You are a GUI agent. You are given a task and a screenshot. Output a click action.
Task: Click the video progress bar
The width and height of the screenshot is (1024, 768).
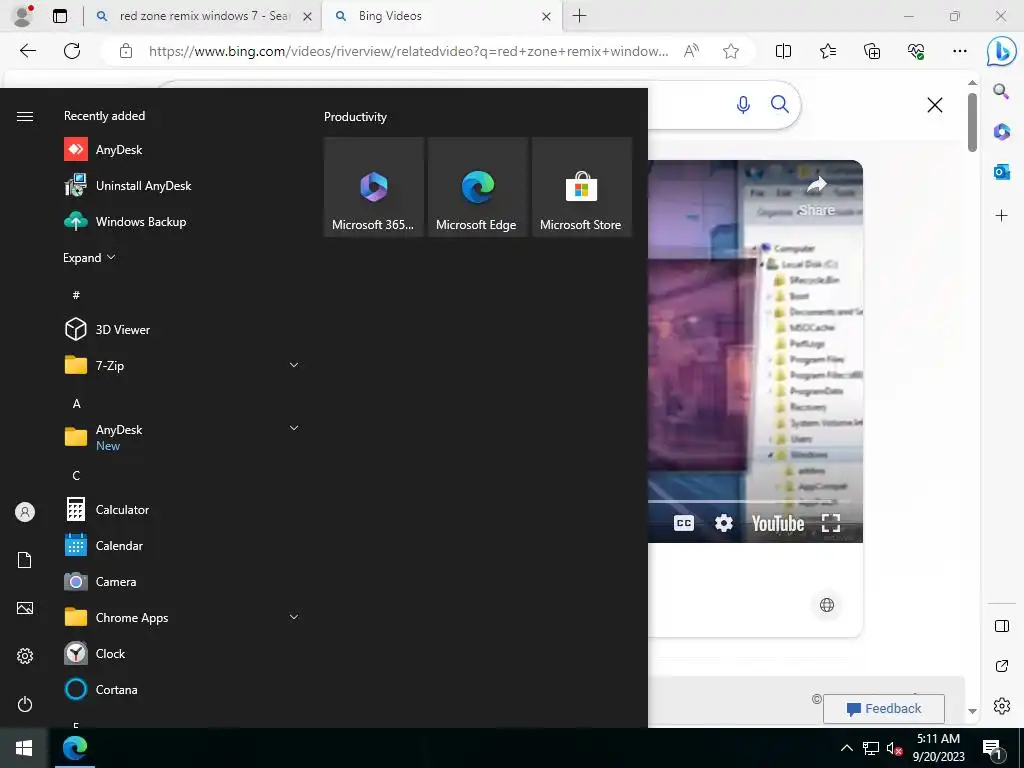click(749, 502)
